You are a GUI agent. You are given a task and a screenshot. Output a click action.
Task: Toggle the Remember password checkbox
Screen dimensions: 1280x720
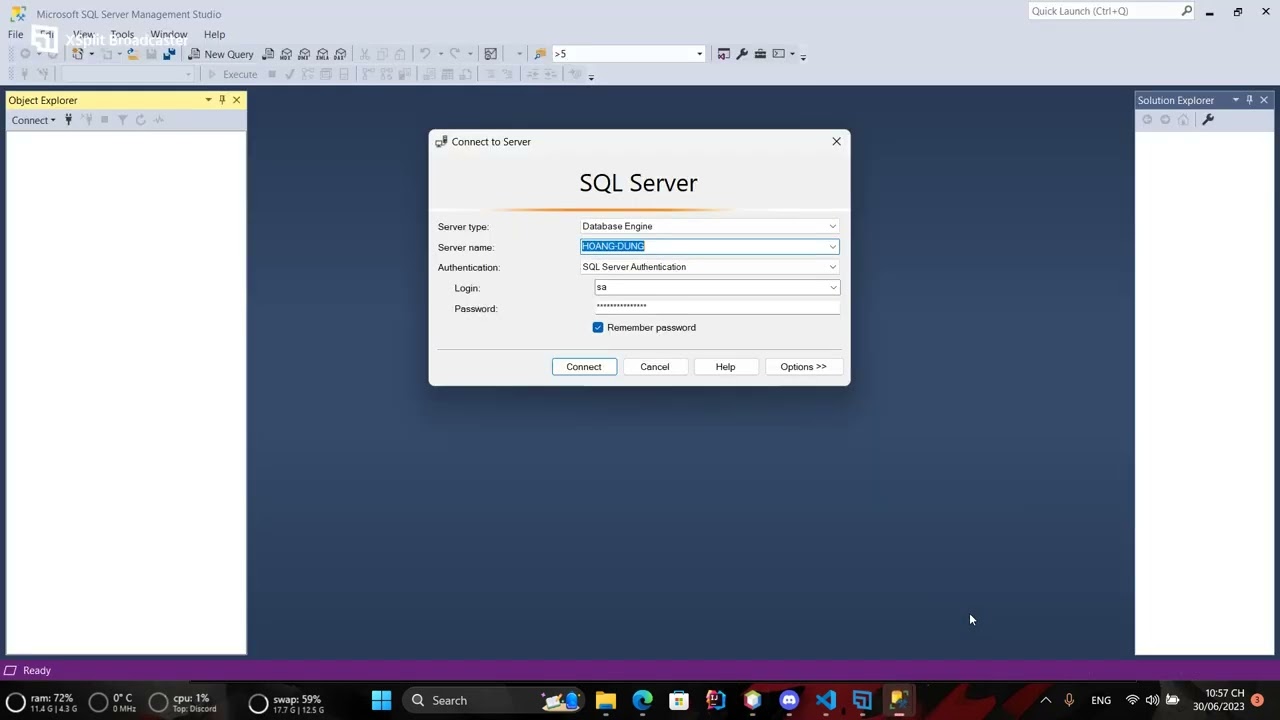598,328
